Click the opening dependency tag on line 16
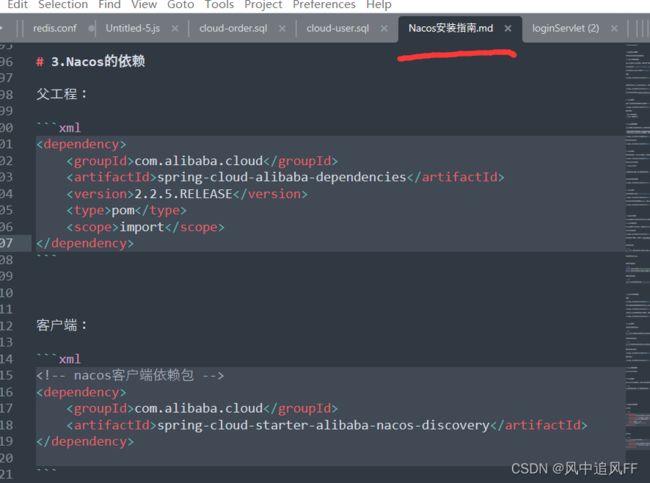The image size is (650, 483). [81, 392]
